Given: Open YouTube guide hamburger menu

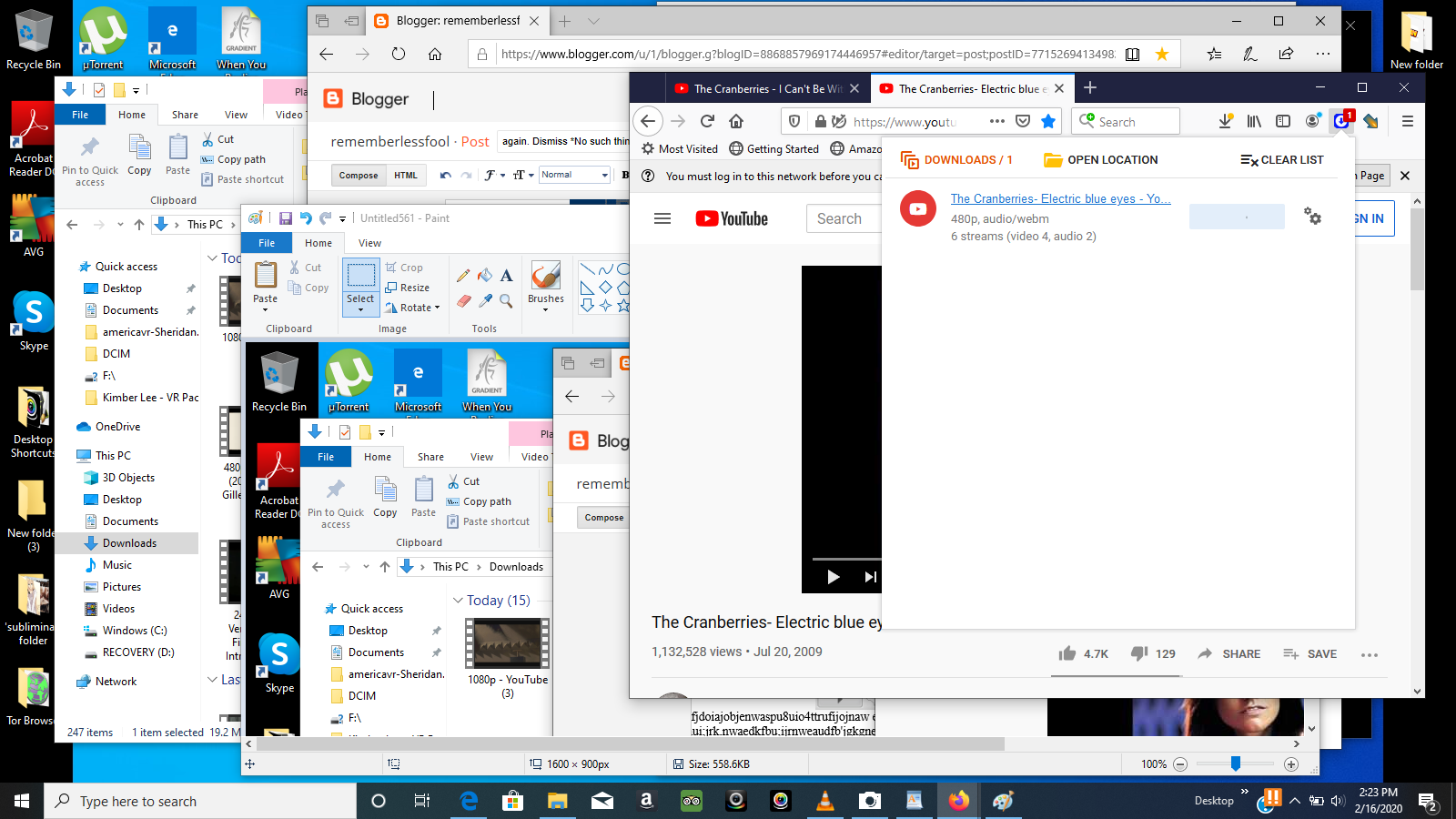Looking at the screenshot, I should pos(662,218).
